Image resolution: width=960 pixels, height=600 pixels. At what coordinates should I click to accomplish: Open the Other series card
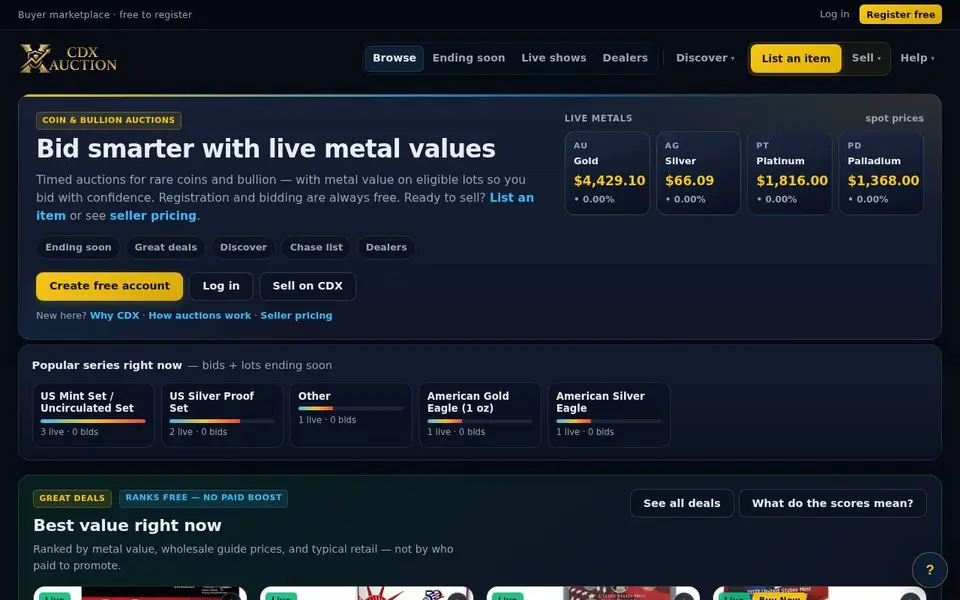[x=351, y=415]
